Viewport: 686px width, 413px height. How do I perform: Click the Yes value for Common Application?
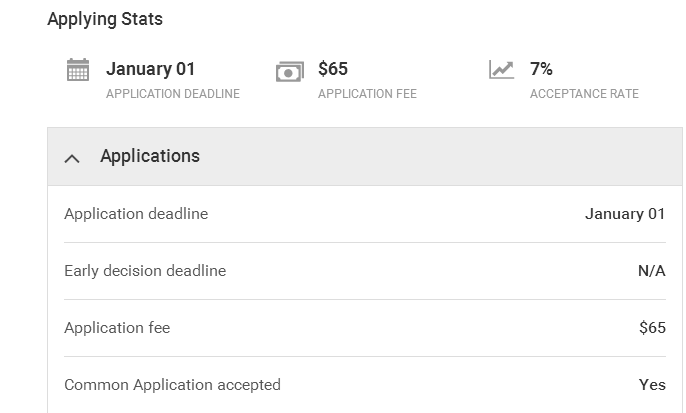click(652, 385)
